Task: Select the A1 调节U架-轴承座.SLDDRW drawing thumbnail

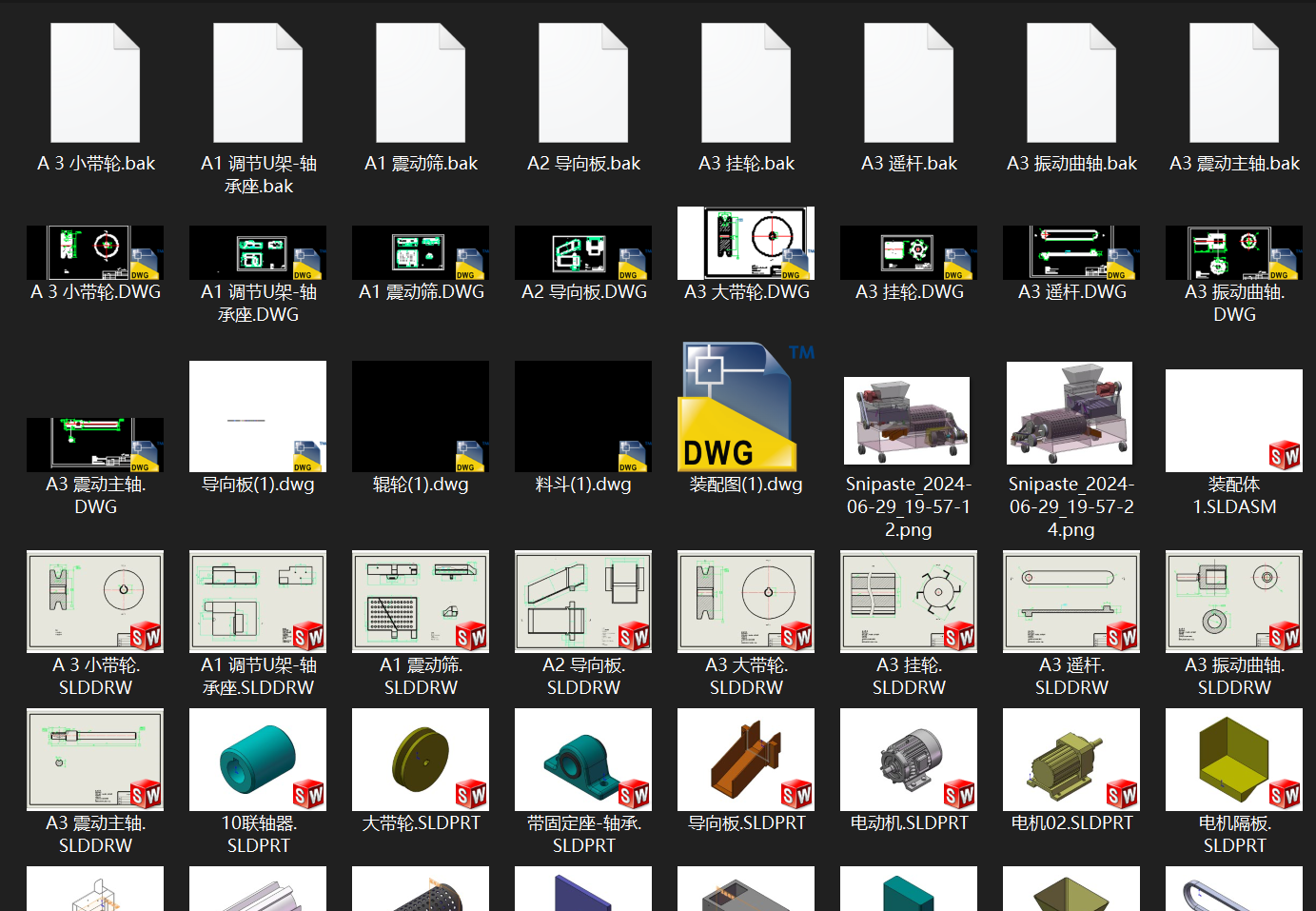Action: [258, 602]
